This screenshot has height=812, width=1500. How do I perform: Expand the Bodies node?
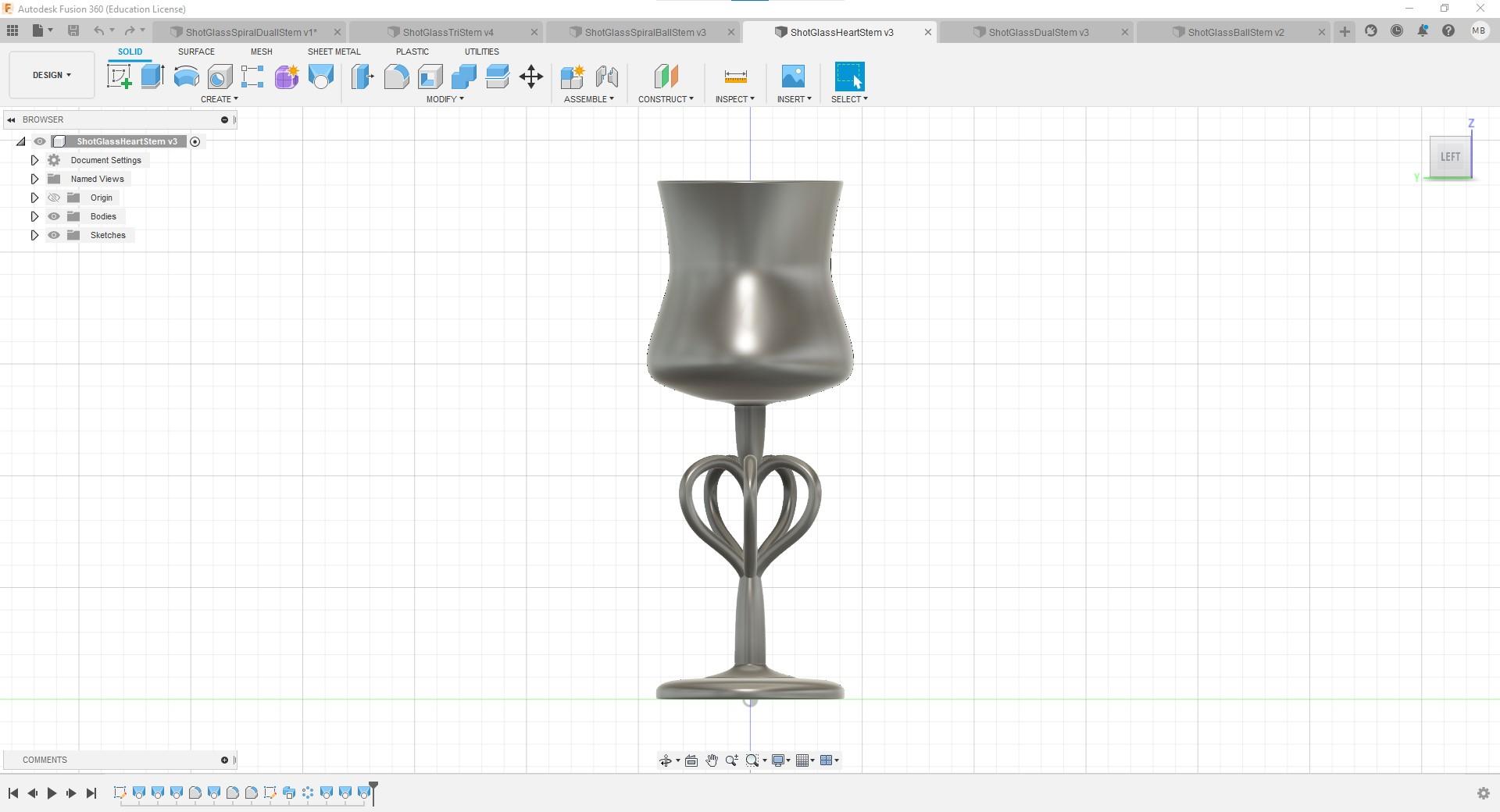(34, 216)
